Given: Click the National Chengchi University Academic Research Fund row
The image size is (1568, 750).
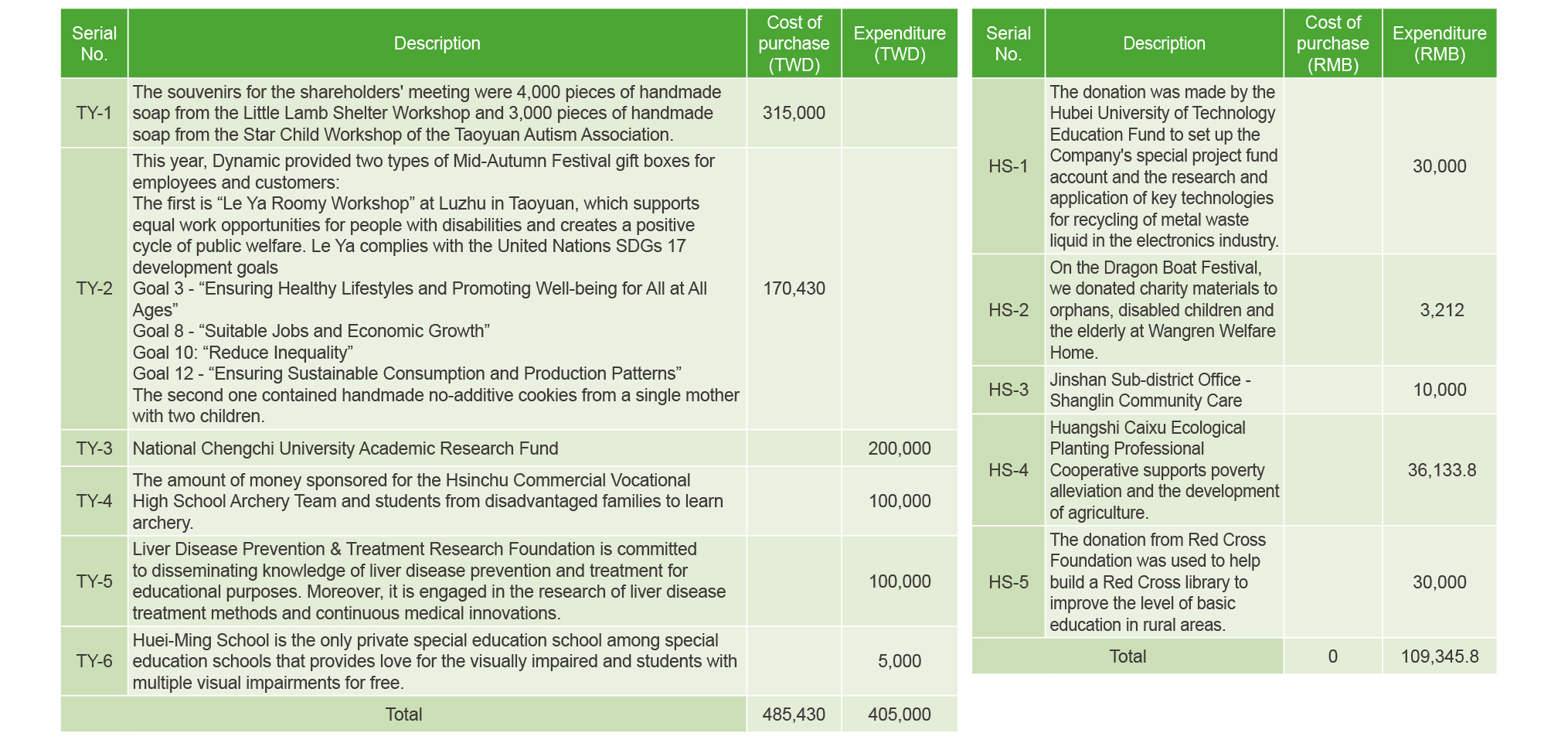Looking at the screenshot, I should tap(508, 448).
